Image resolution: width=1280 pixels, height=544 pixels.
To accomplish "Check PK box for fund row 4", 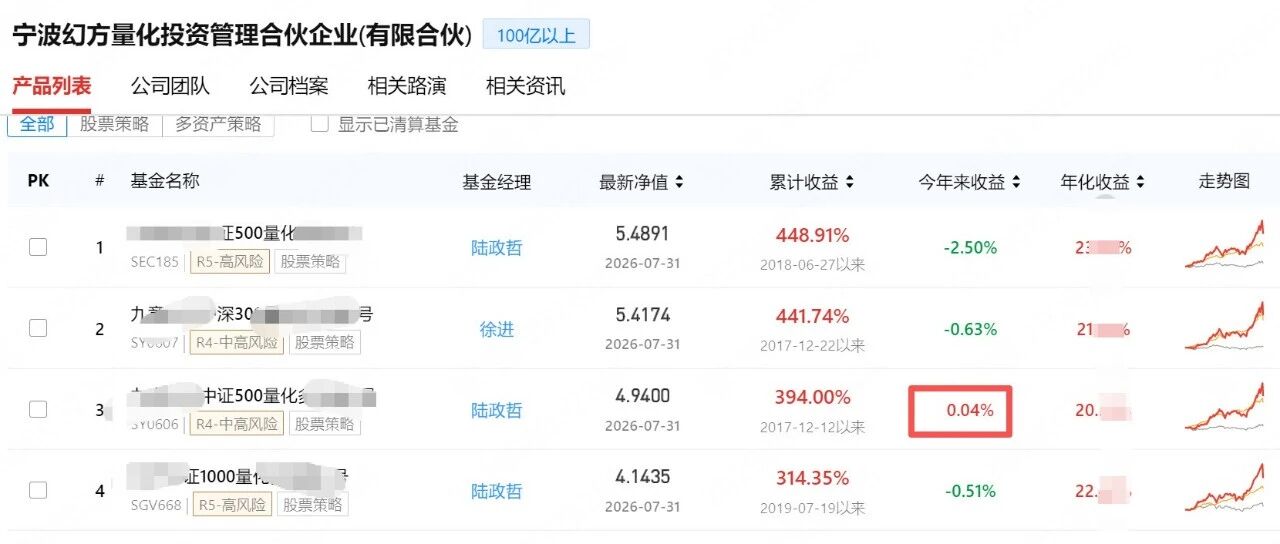I will point(38,490).
